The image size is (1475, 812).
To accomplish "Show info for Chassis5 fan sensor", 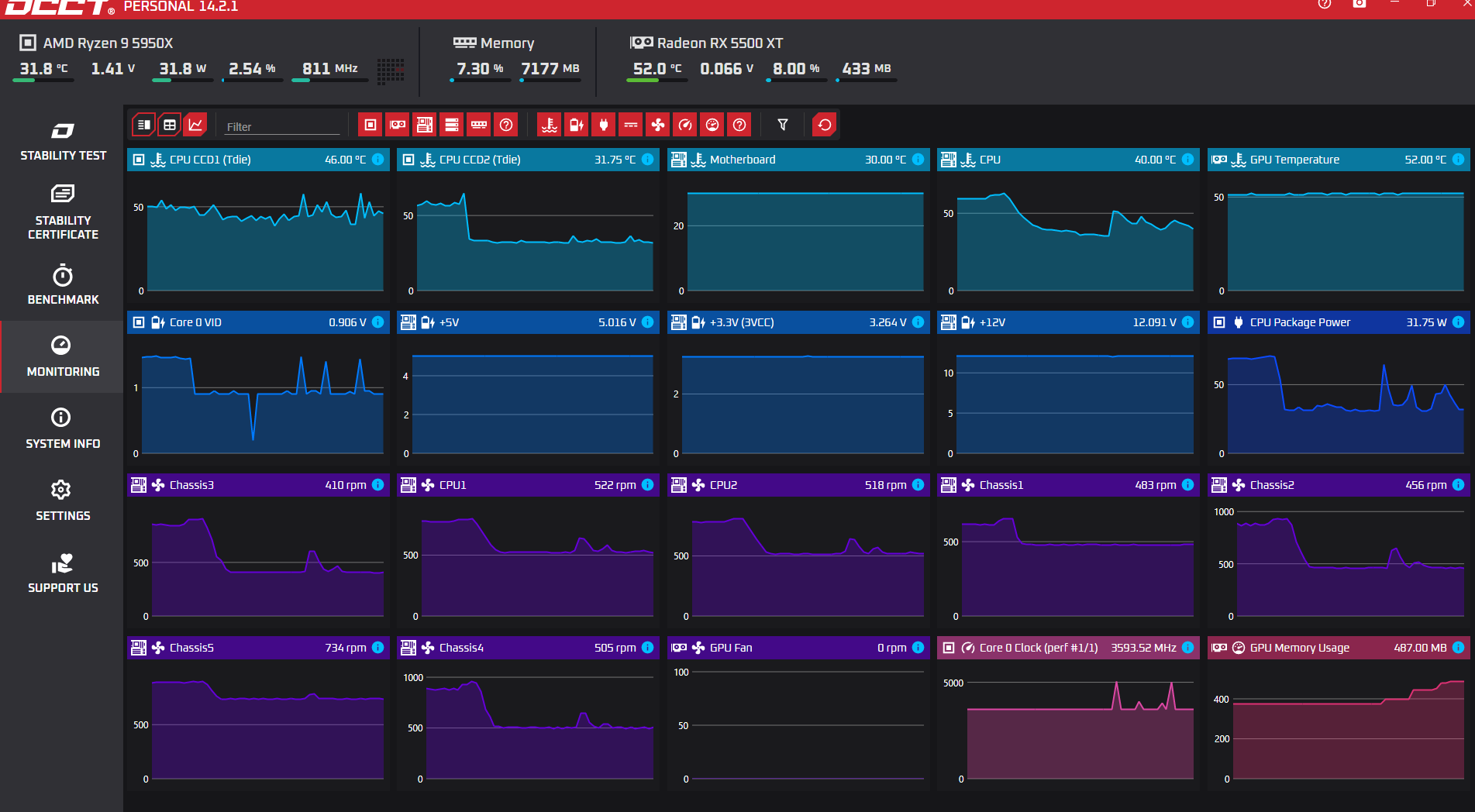I will [x=378, y=648].
